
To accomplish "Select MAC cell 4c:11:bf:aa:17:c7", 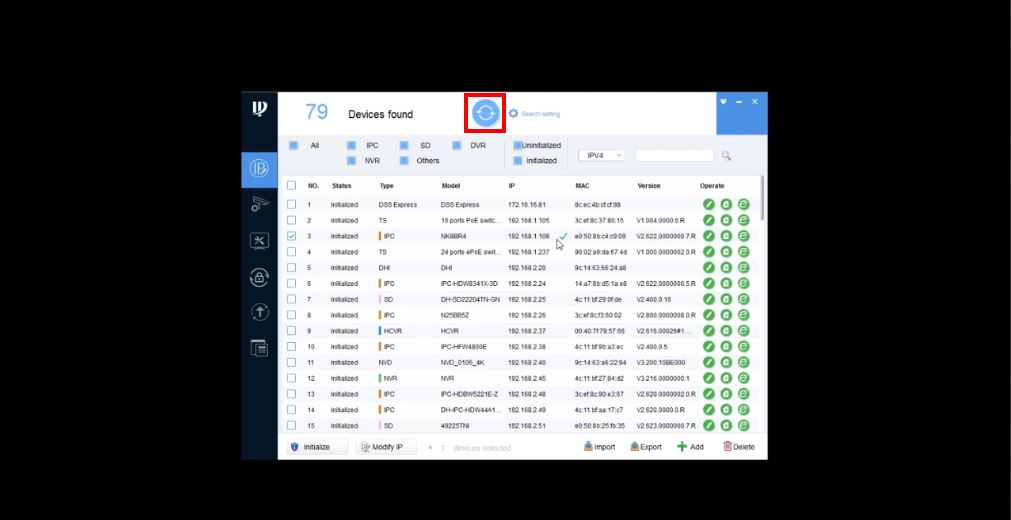I will coord(599,410).
